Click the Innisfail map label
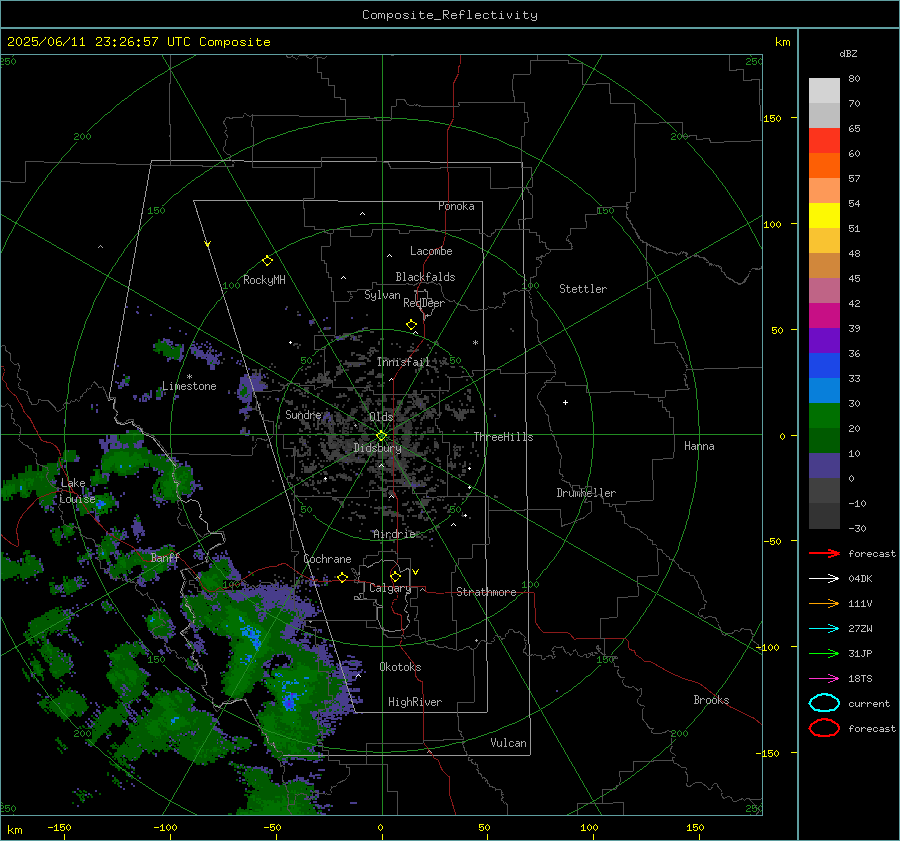The width and height of the screenshot is (900, 841). click(x=403, y=362)
